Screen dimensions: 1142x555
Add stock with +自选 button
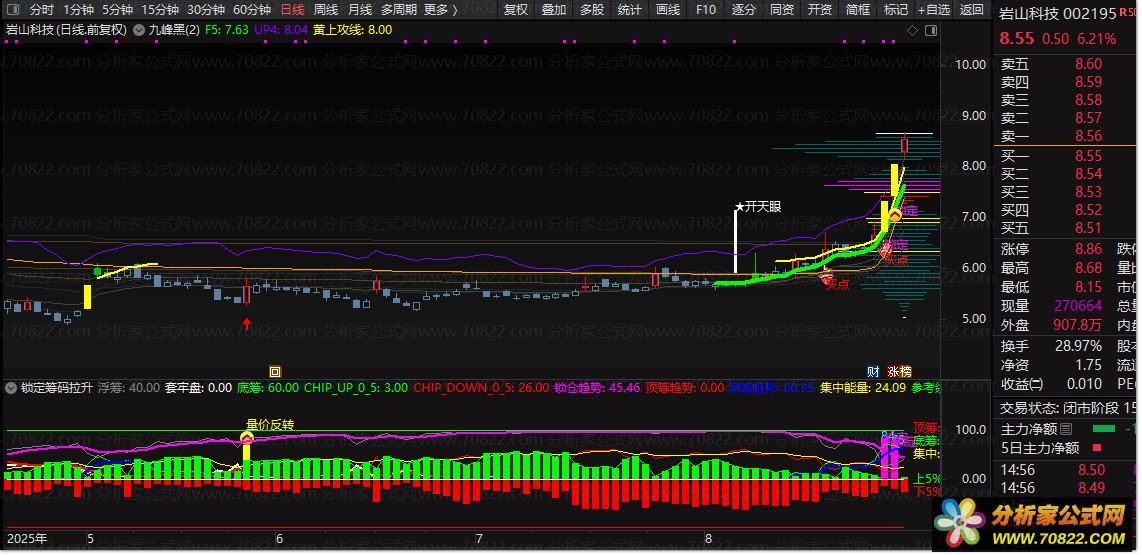(934, 9)
